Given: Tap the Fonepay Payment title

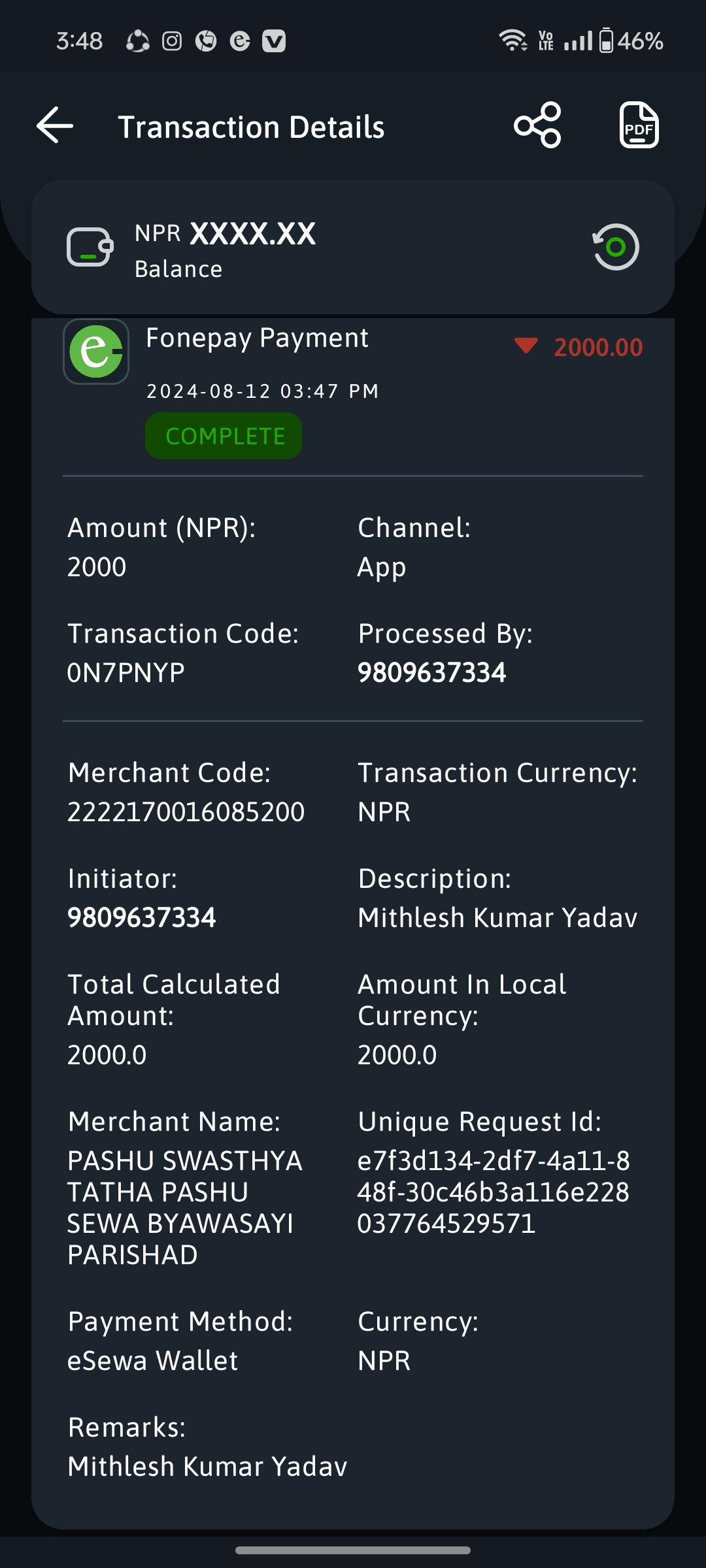Looking at the screenshot, I should coord(257,338).
